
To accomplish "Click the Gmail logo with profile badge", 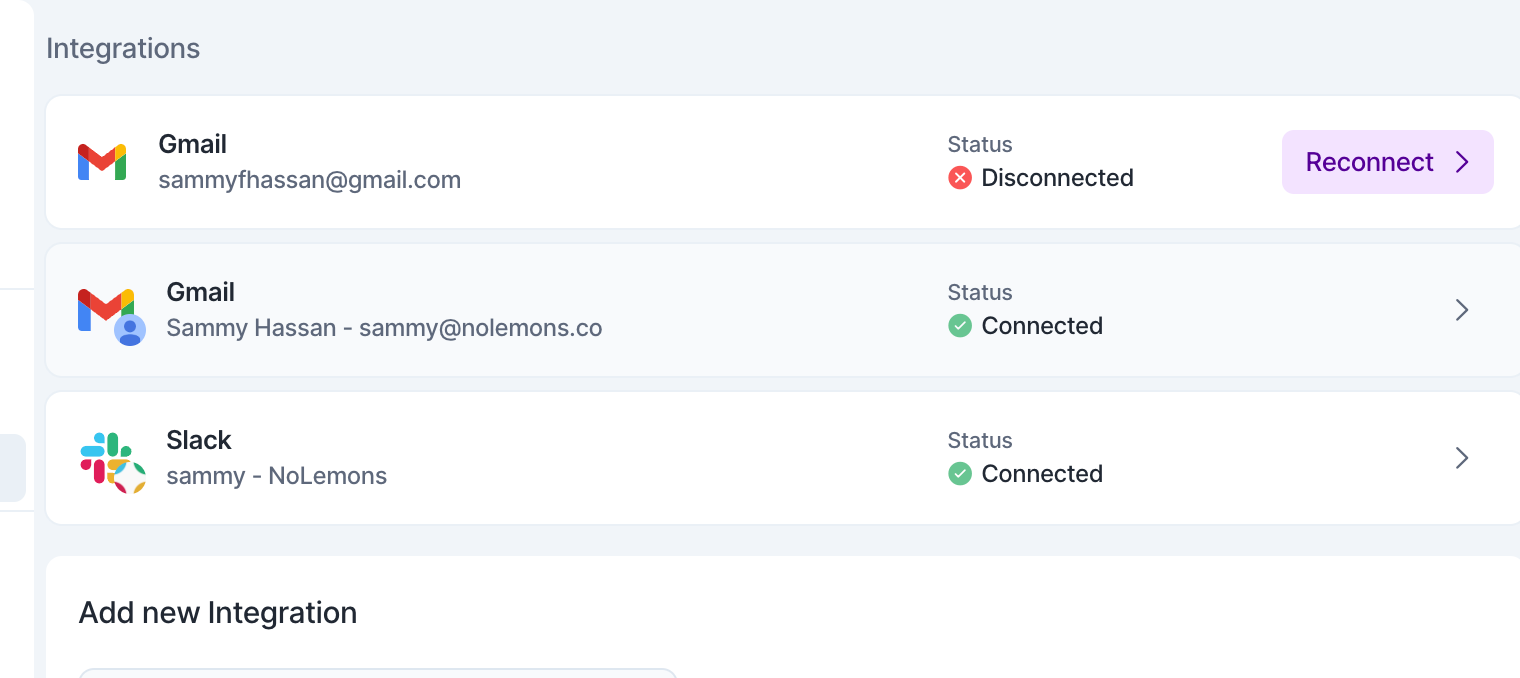I will click(111, 315).
